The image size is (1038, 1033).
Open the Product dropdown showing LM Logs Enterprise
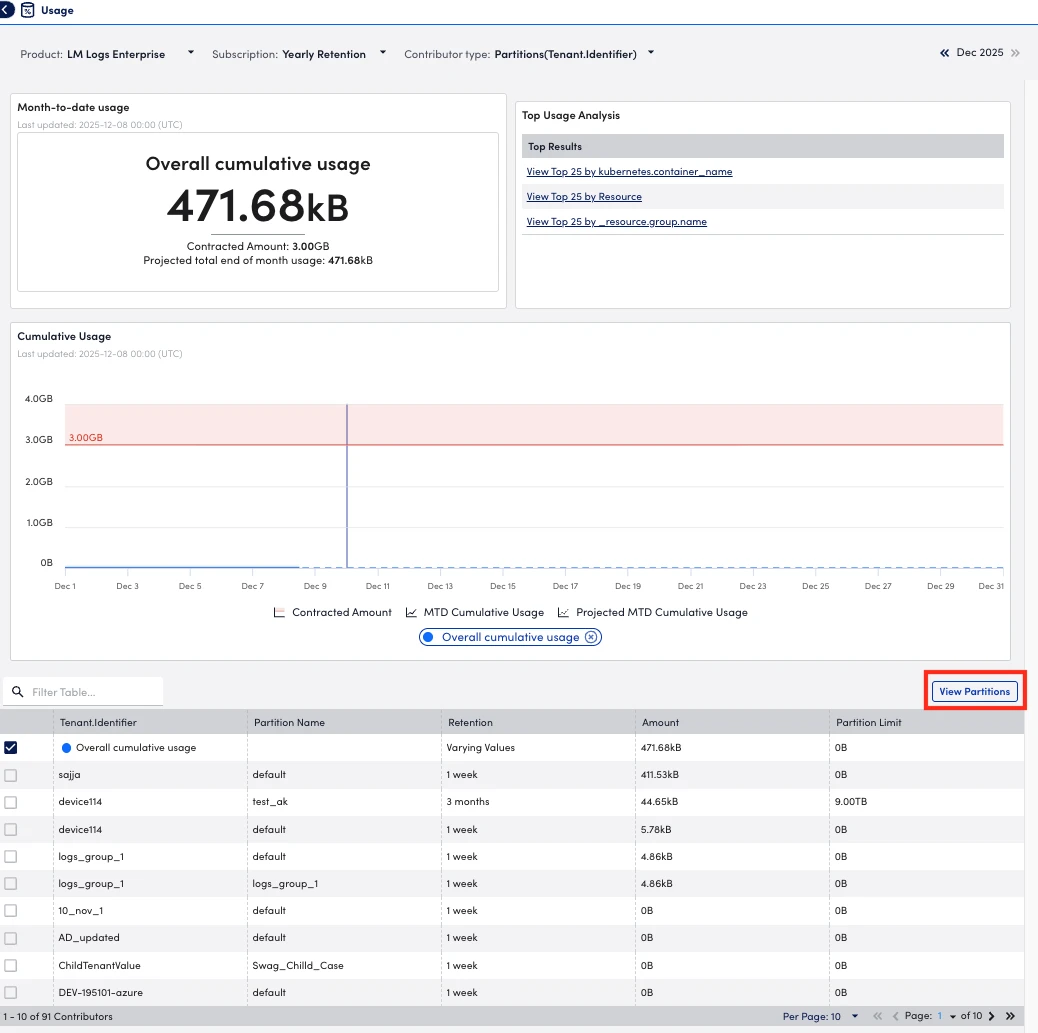click(189, 54)
